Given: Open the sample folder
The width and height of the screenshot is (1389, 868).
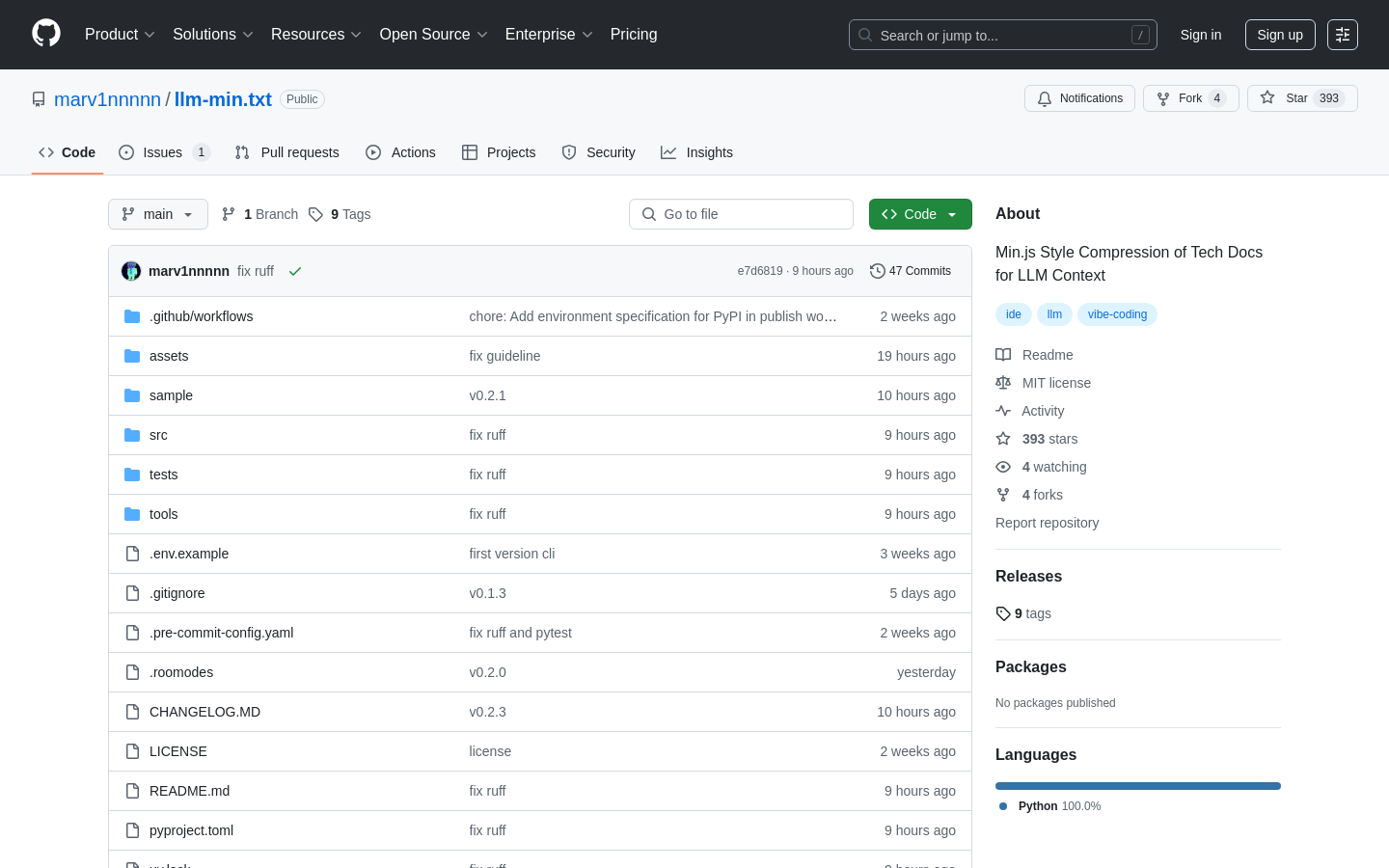Looking at the screenshot, I should (x=171, y=395).
